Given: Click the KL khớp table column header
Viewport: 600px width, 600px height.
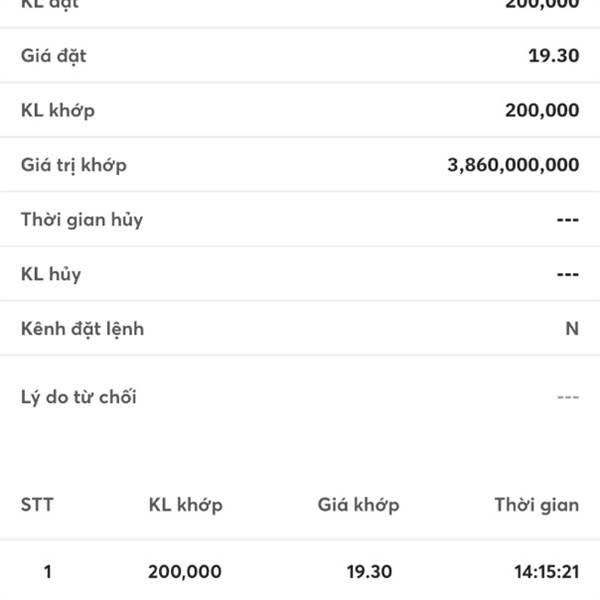Looking at the screenshot, I should click(x=186, y=505).
